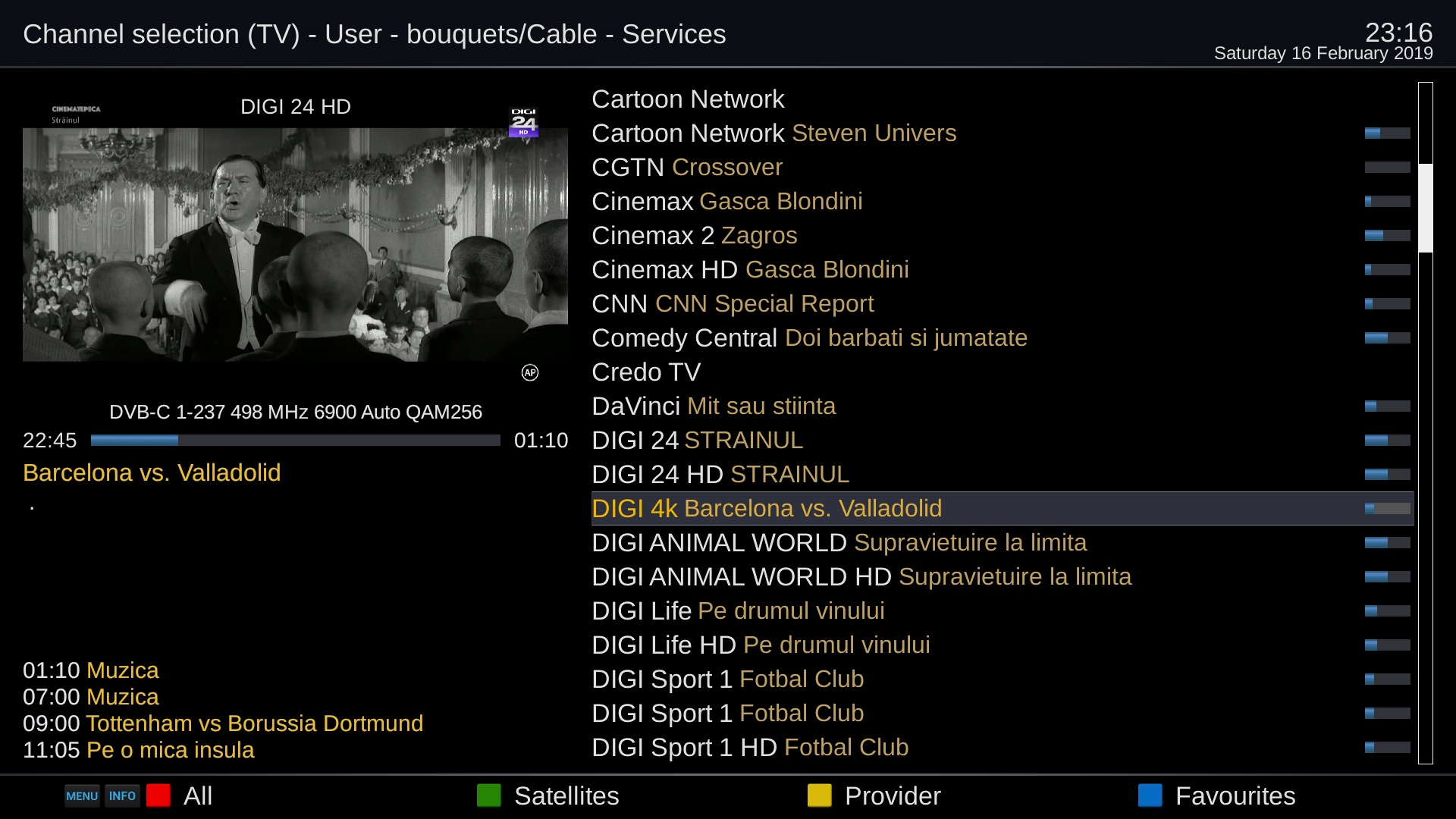This screenshot has width=1456, height=819.
Task: Click the channel list vertical scrollbar
Action: 1426,208
